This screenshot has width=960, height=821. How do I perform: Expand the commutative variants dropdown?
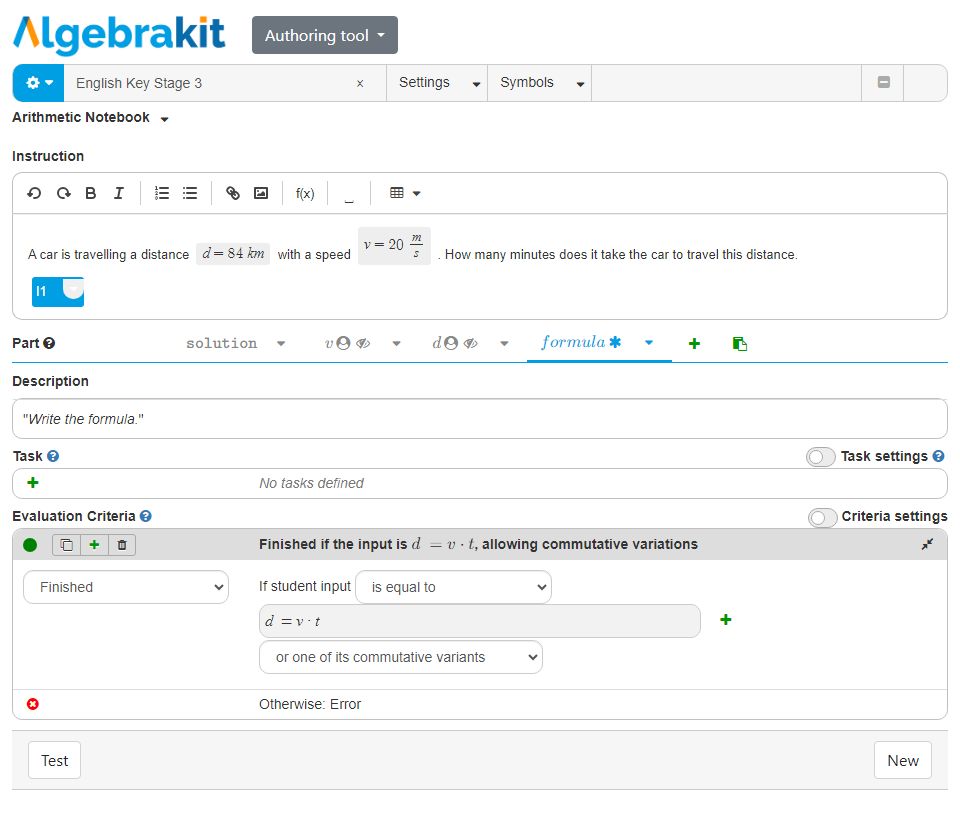click(400, 657)
